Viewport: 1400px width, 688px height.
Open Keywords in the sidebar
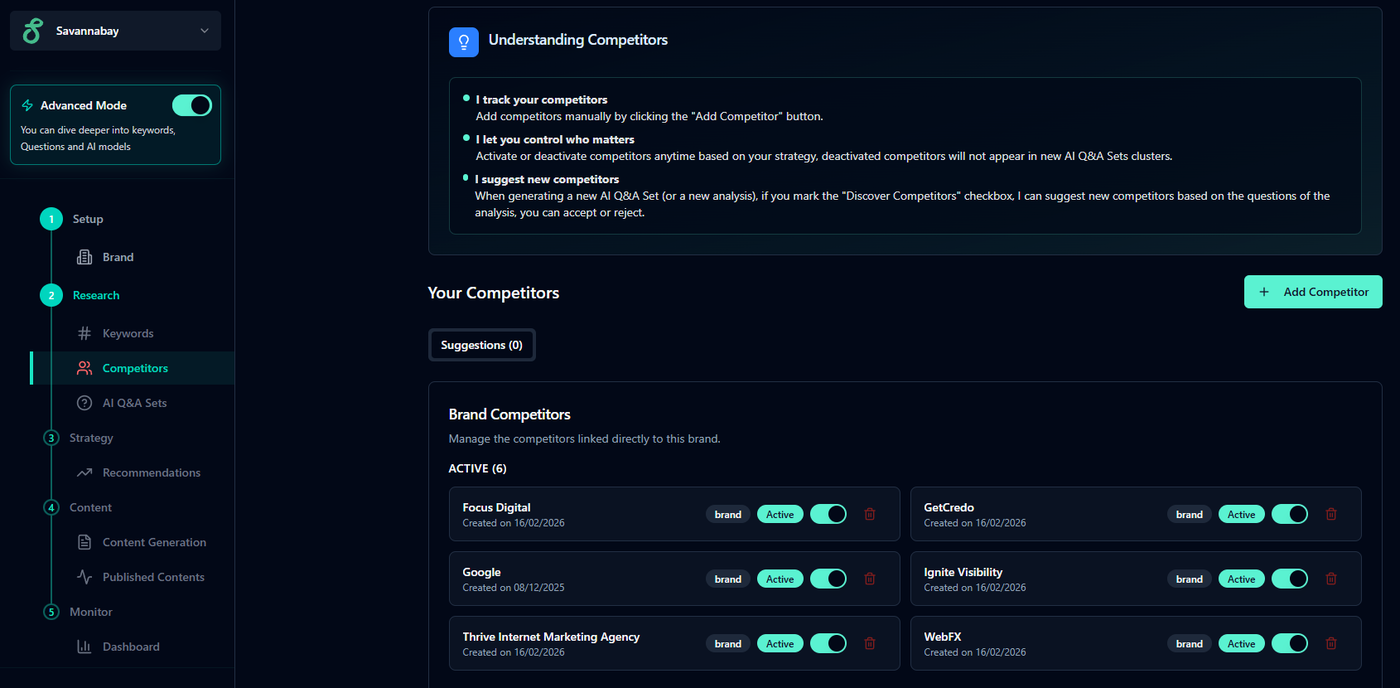(127, 333)
